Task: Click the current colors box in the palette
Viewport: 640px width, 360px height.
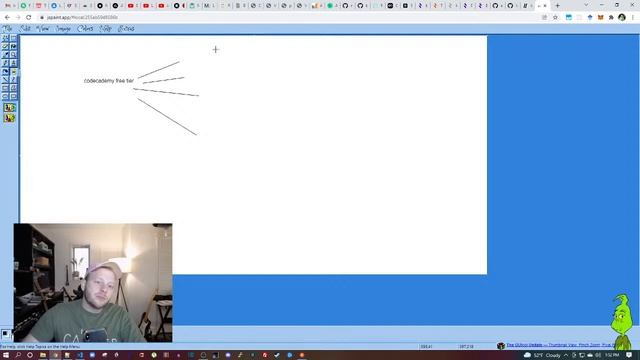Action: pyautogui.click(x=6, y=334)
